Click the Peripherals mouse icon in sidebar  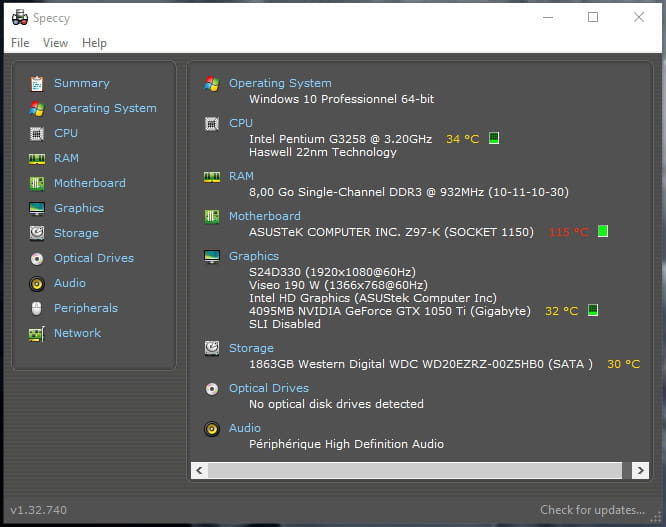pyautogui.click(x=37, y=308)
